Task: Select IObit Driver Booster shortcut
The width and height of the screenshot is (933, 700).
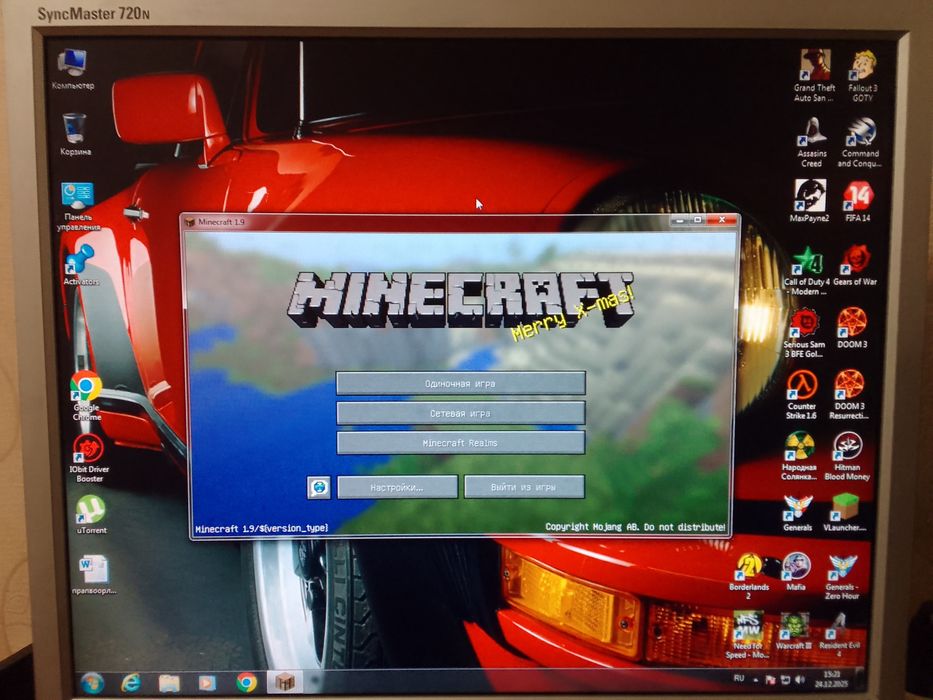Action: (89, 457)
